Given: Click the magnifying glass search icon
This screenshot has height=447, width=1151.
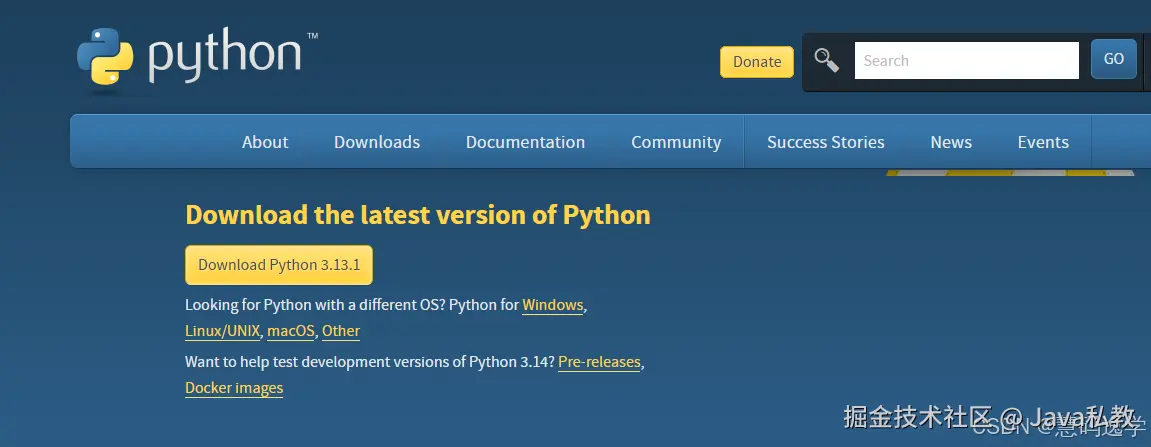Looking at the screenshot, I should coord(827,60).
